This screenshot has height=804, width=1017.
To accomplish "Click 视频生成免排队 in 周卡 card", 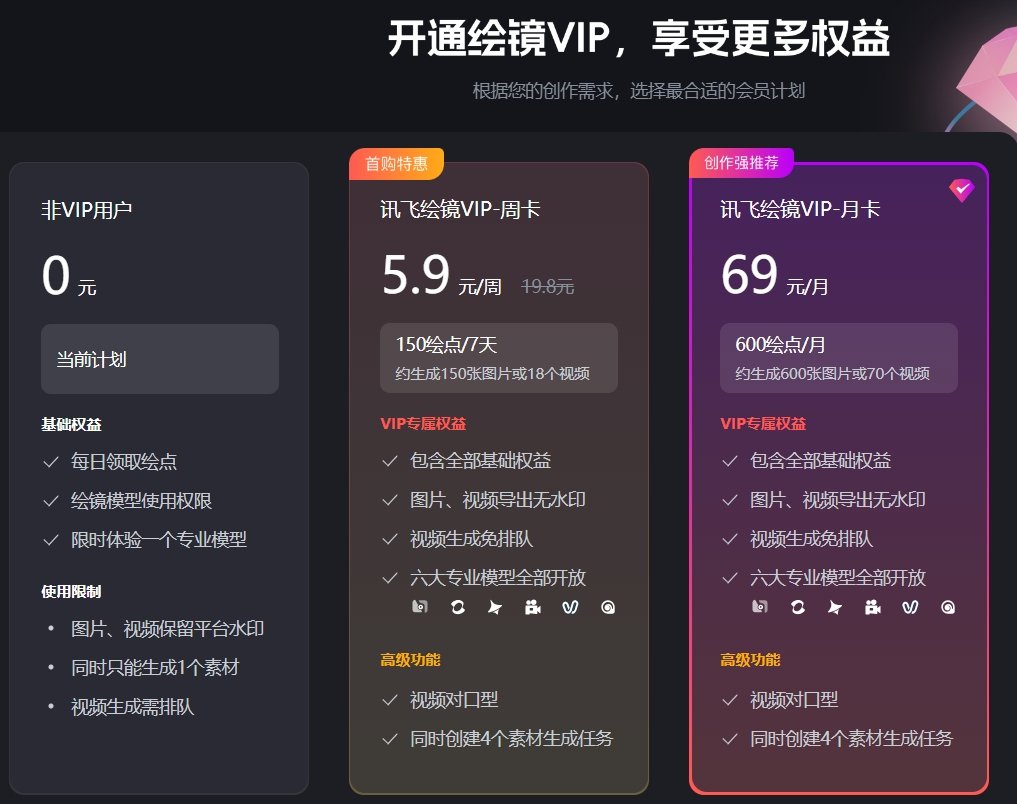I will point(471,538).
